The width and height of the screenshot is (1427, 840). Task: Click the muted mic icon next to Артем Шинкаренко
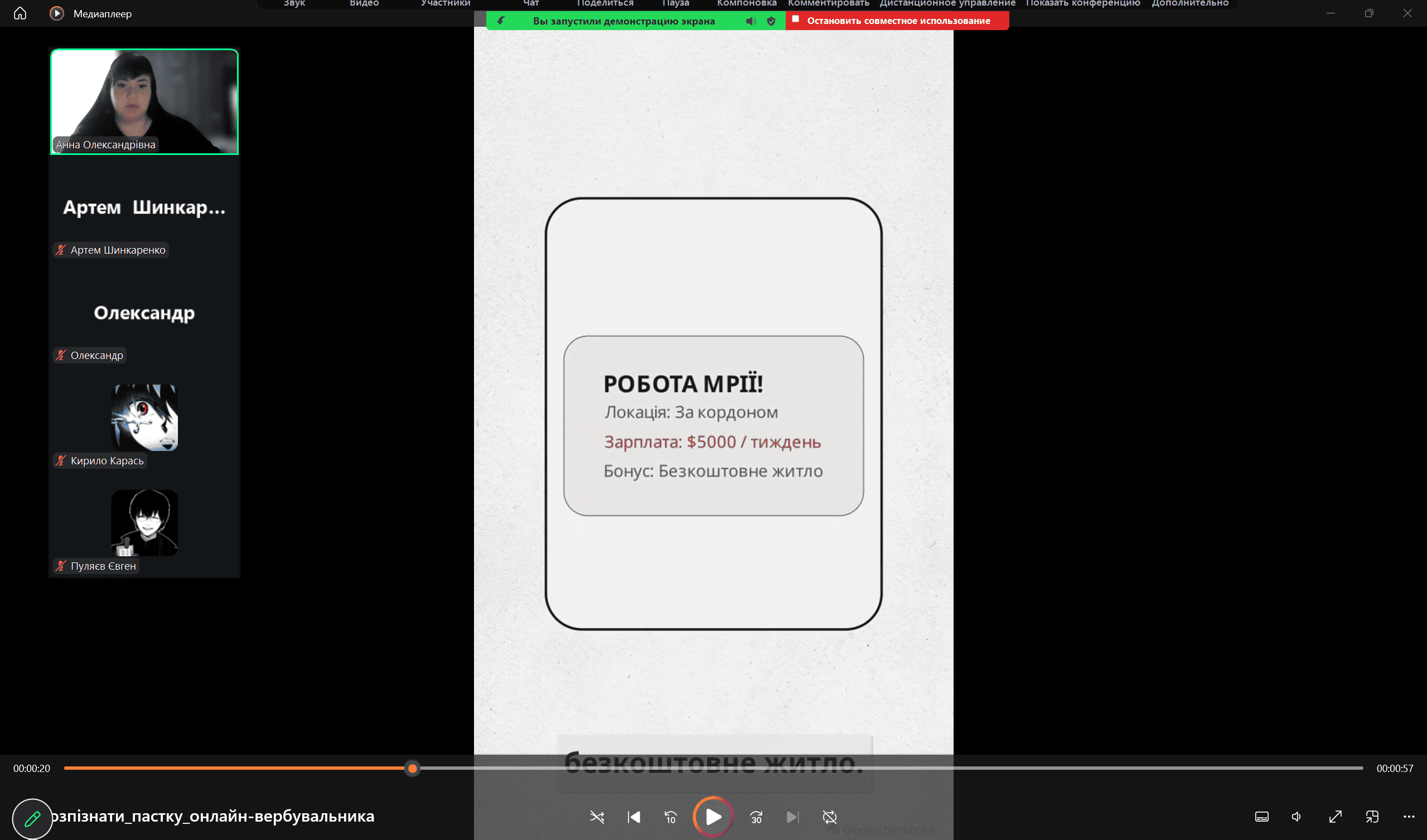point(61,250)
